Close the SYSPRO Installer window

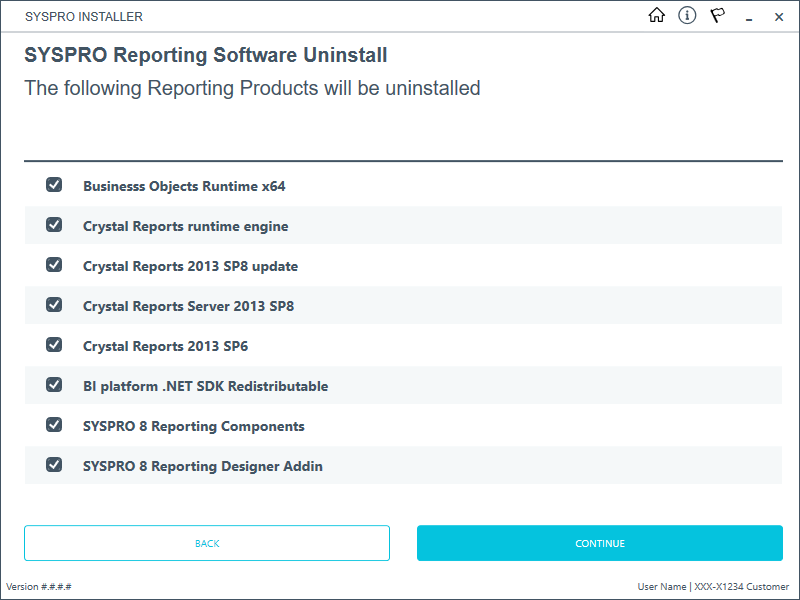tap(779, 17)
